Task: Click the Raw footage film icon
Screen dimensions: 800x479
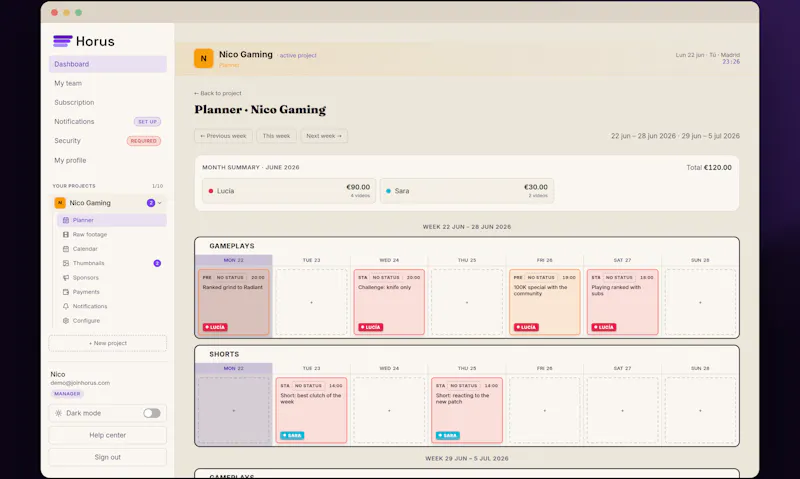Action: [x=66, y=234]
